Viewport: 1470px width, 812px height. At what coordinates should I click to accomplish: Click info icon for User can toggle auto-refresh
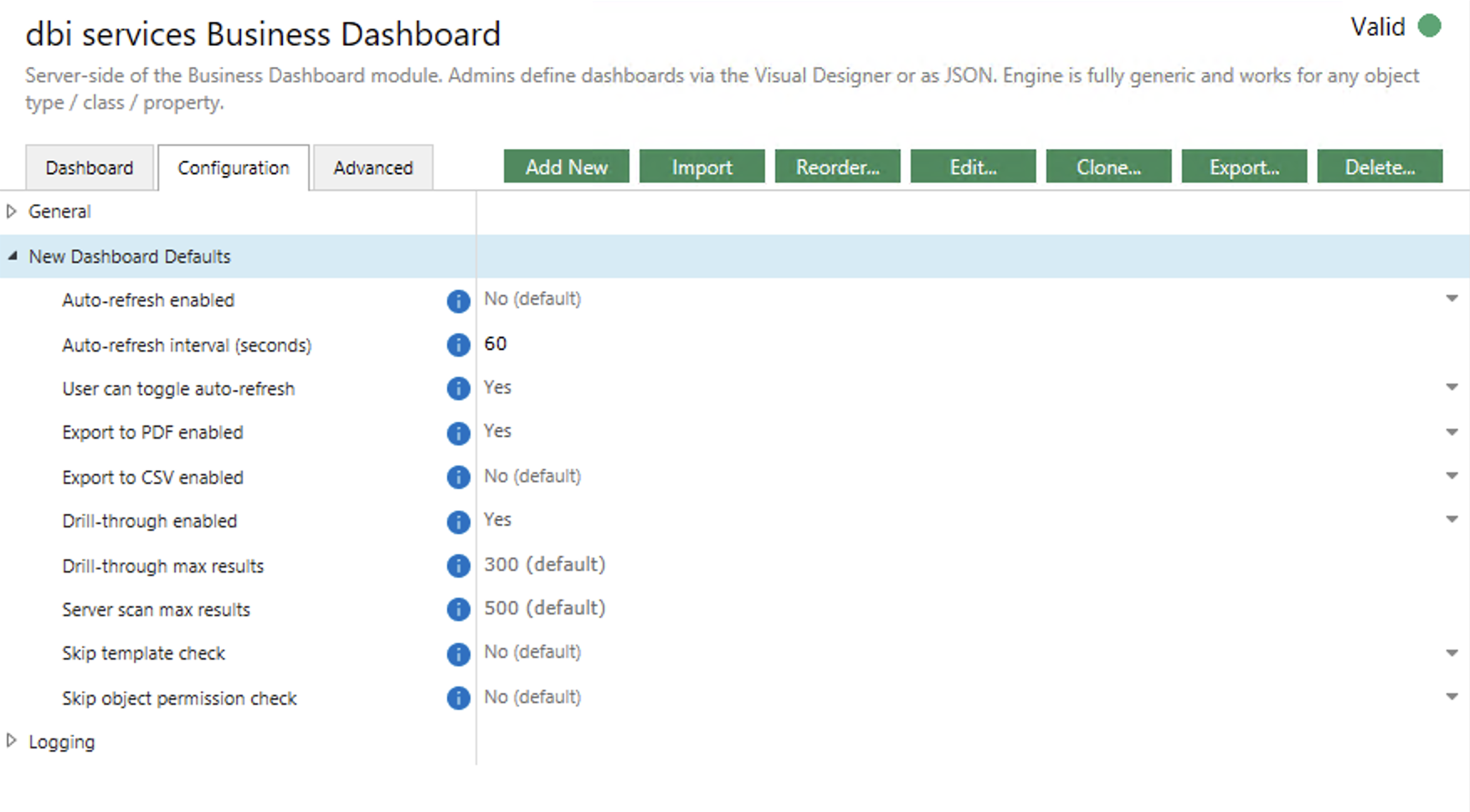tap(458, 388)
